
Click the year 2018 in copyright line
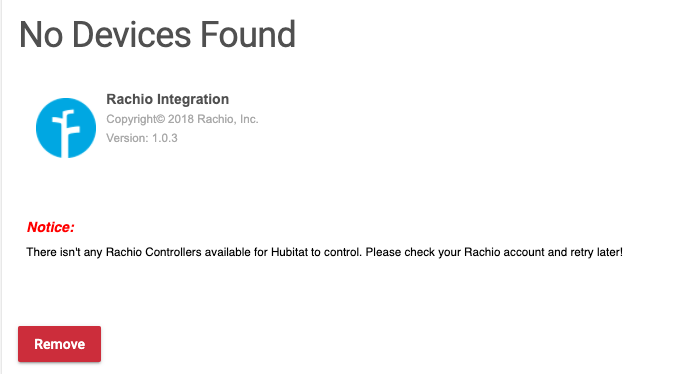[181, 119]
